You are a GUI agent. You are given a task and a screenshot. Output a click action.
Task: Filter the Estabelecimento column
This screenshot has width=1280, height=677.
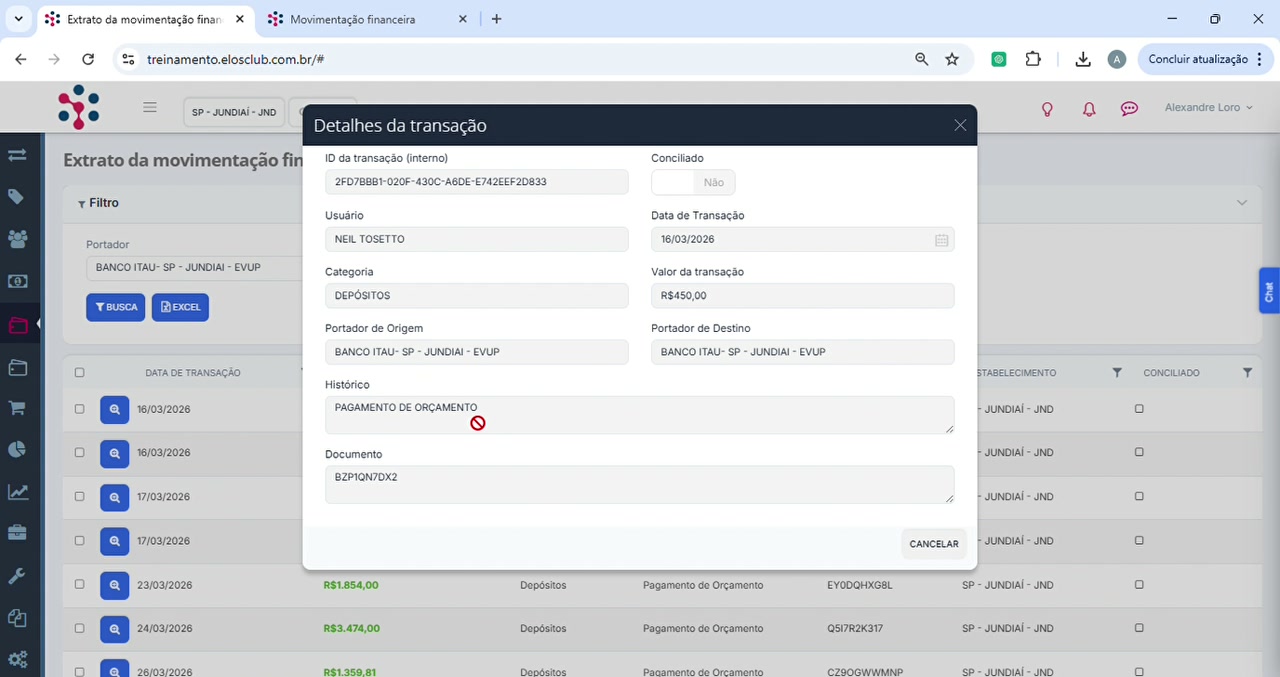pyautogui.click(x=1117, y=373)
